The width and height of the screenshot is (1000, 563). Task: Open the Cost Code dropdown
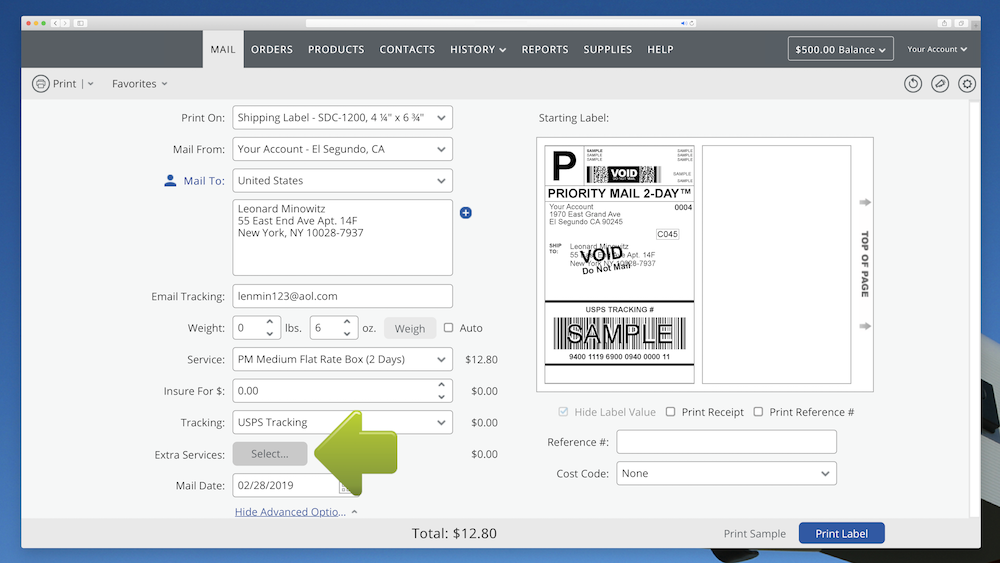726,473
